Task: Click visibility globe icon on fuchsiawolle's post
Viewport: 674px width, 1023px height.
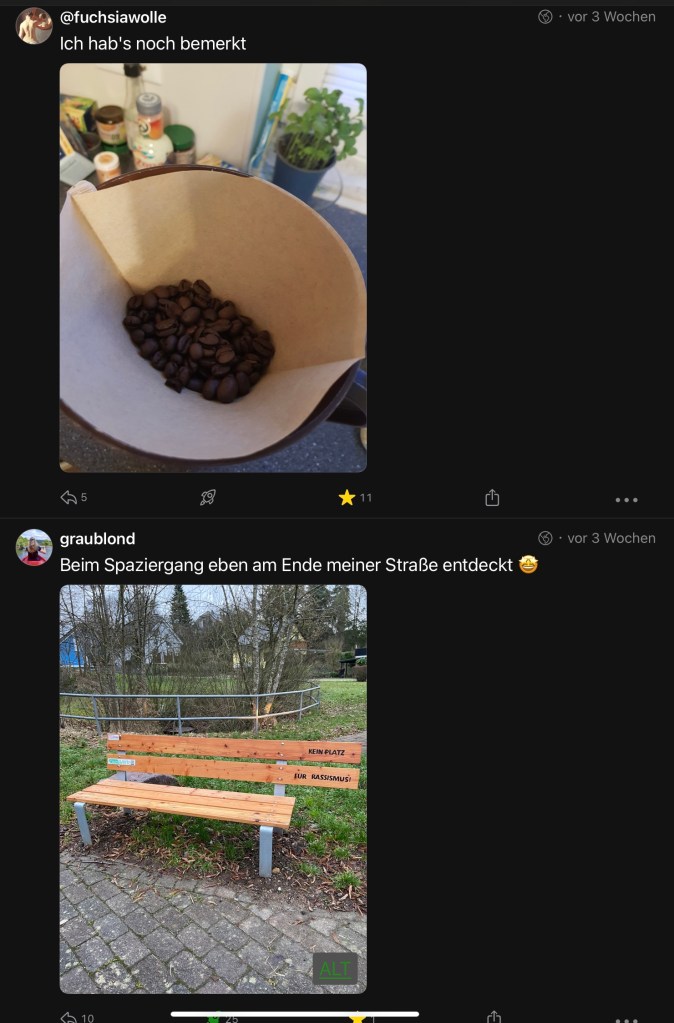Action: (545, 17)
